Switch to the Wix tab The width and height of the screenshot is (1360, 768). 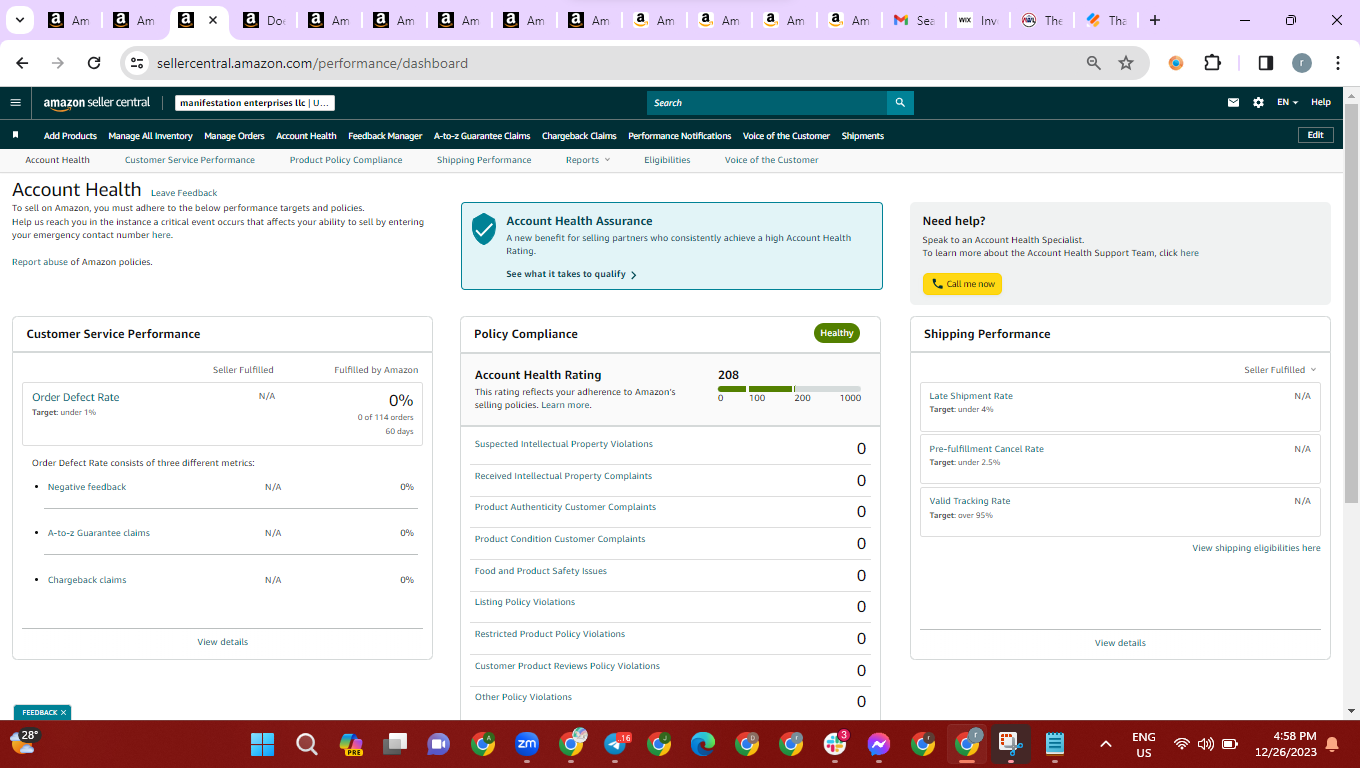coord(978,20)
